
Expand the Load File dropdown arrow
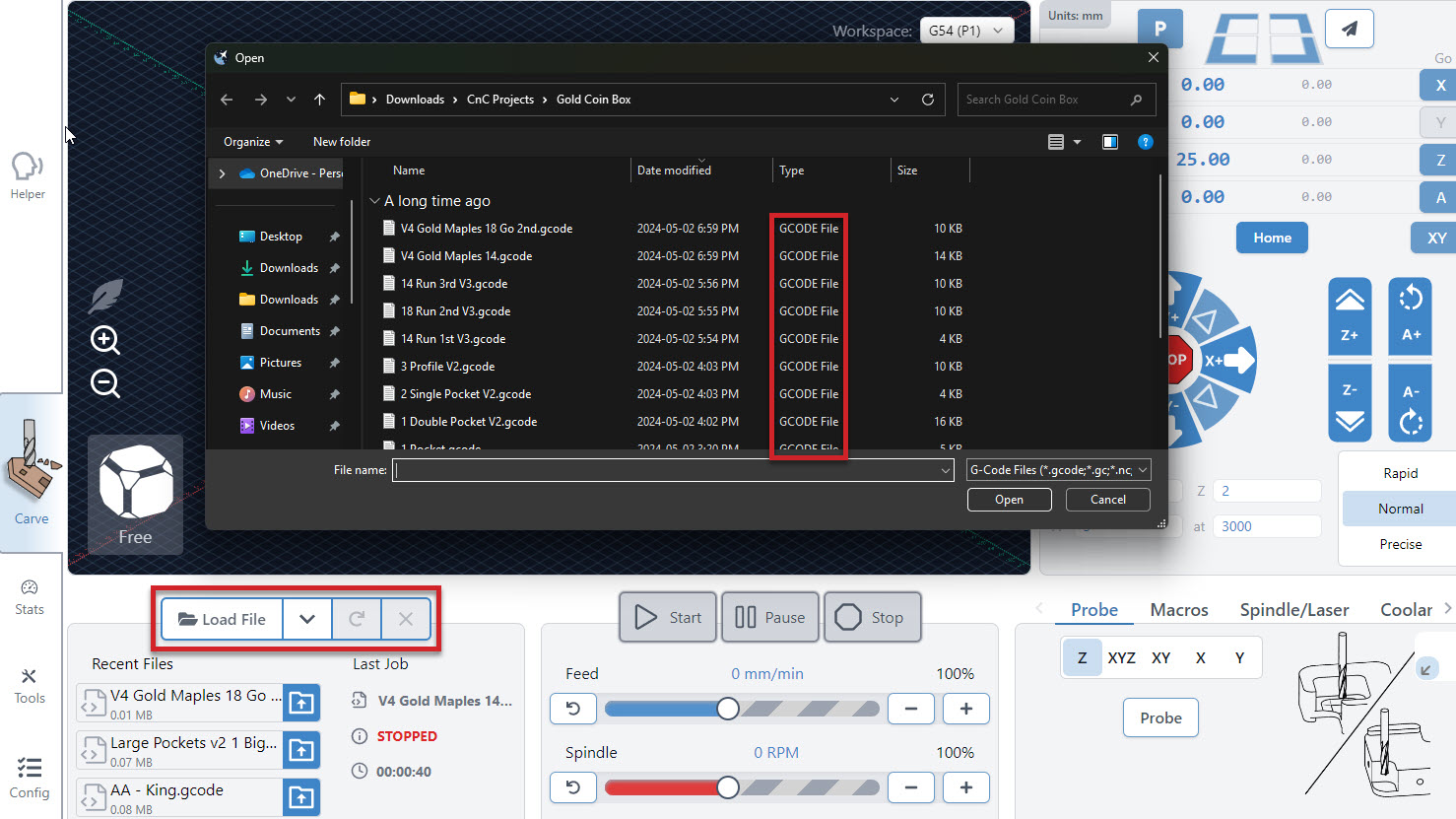[307, 619]
